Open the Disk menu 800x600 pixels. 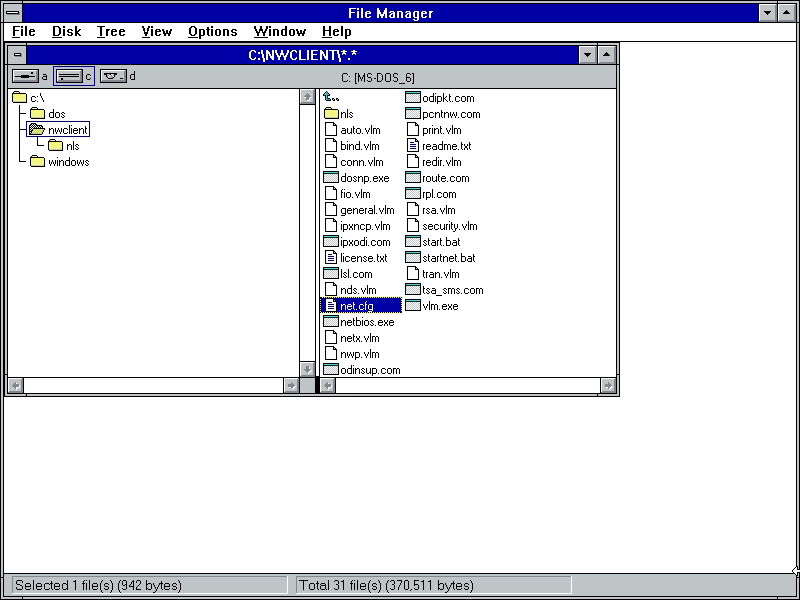point(66,32)
